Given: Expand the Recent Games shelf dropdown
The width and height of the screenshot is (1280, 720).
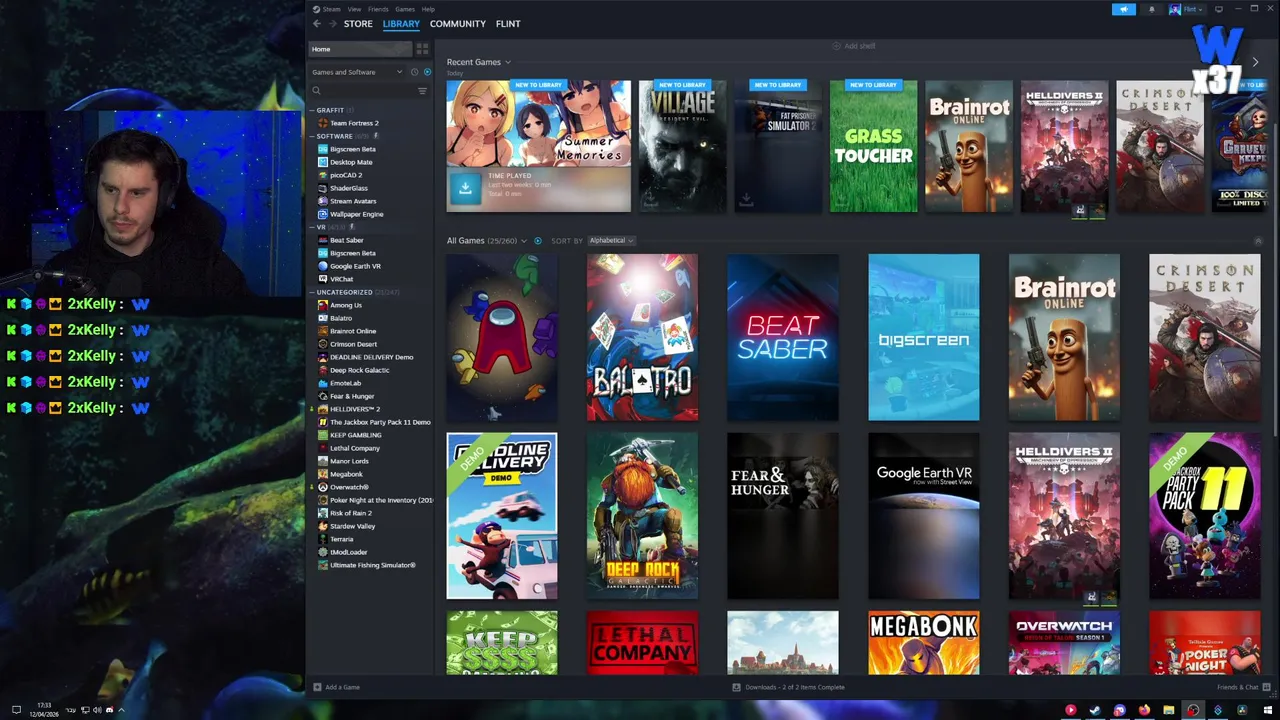Looking at the screenshot, I should [x=508, y=62].
